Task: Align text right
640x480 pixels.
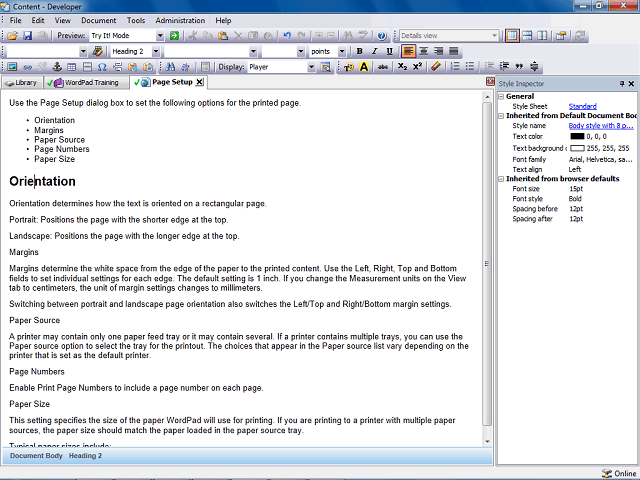Action: [438, 51]
